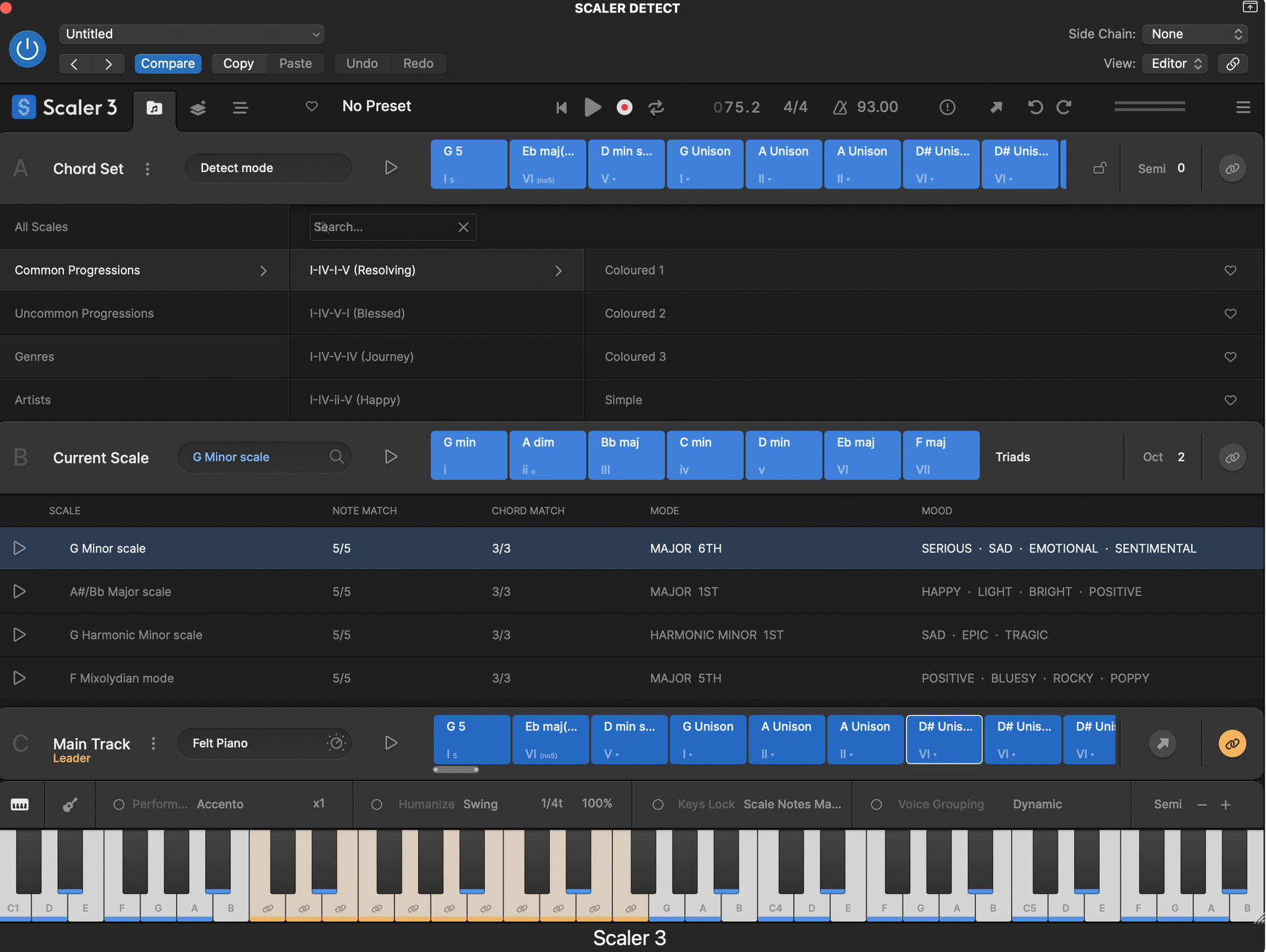Click the link icon next to the Semi control
1266x952 pixels.
click(1232, 168)
